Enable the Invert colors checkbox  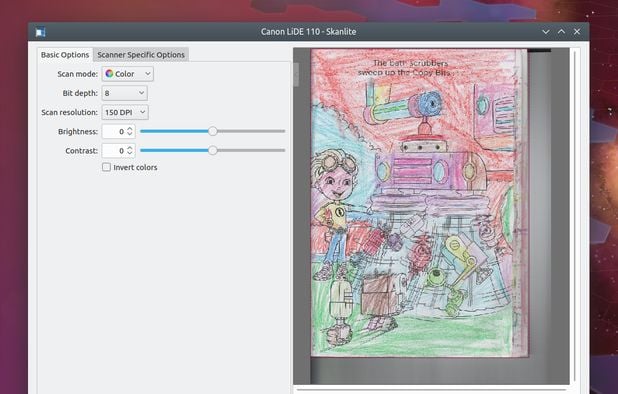tap(106, 167)
